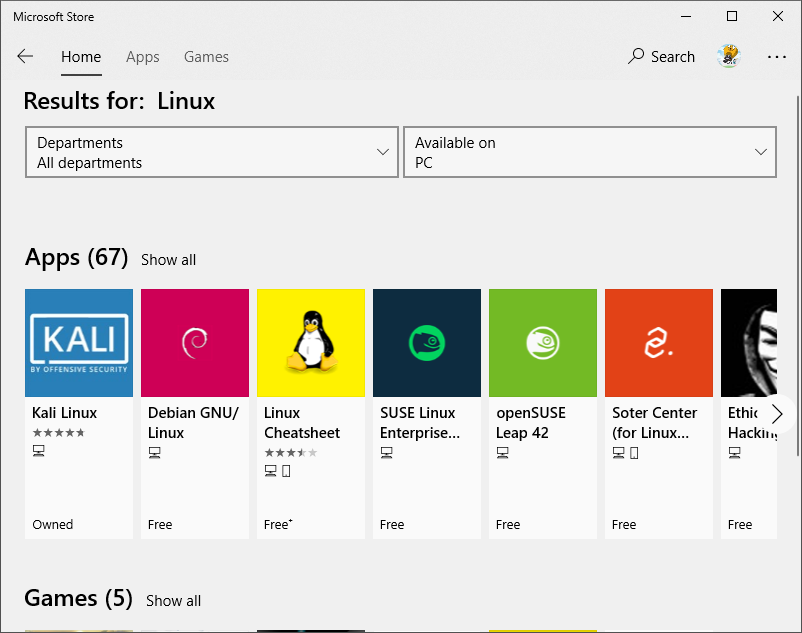
Task: Go to the Games tab
Action: coord(206,57)
